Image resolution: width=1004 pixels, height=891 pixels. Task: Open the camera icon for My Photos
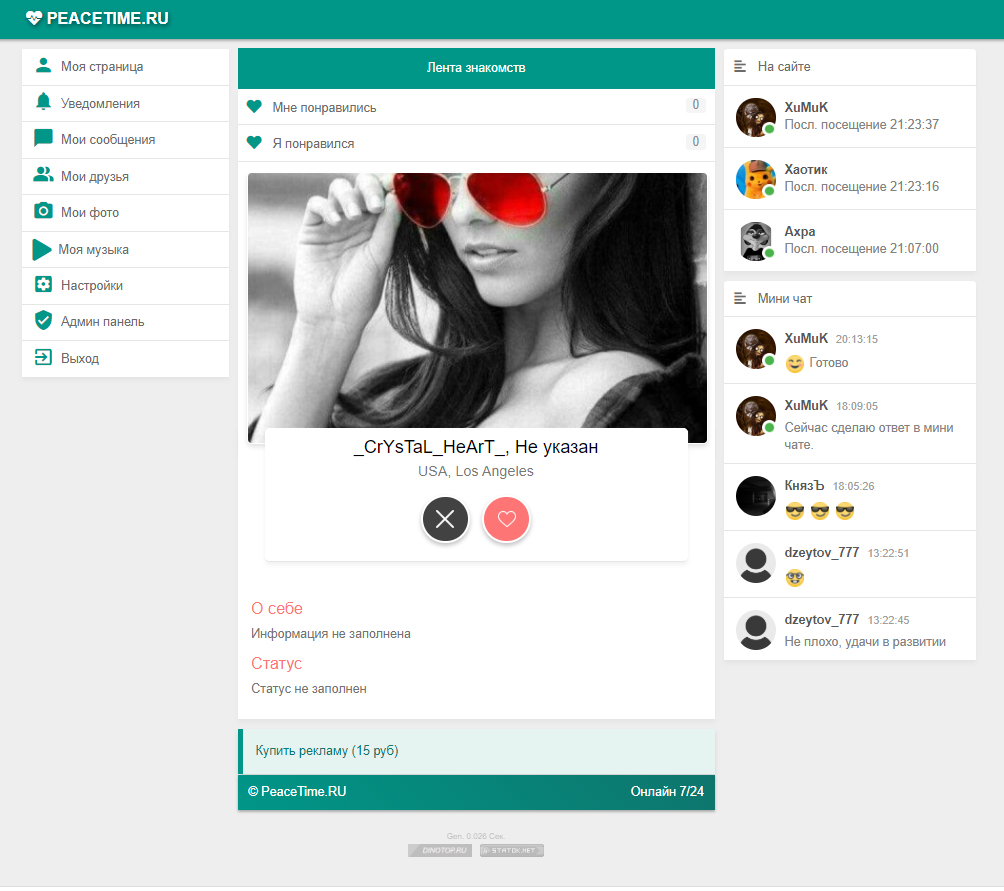click(x=43, y=211)
